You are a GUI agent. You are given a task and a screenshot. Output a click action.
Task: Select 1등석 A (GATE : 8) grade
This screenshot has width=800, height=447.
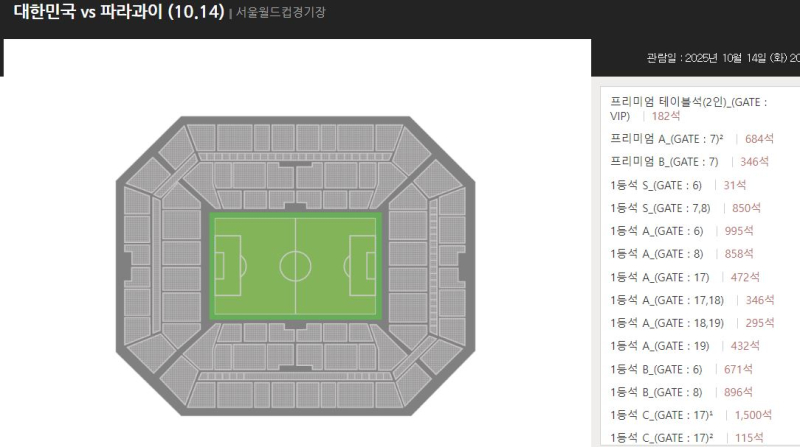click(656, 254)
